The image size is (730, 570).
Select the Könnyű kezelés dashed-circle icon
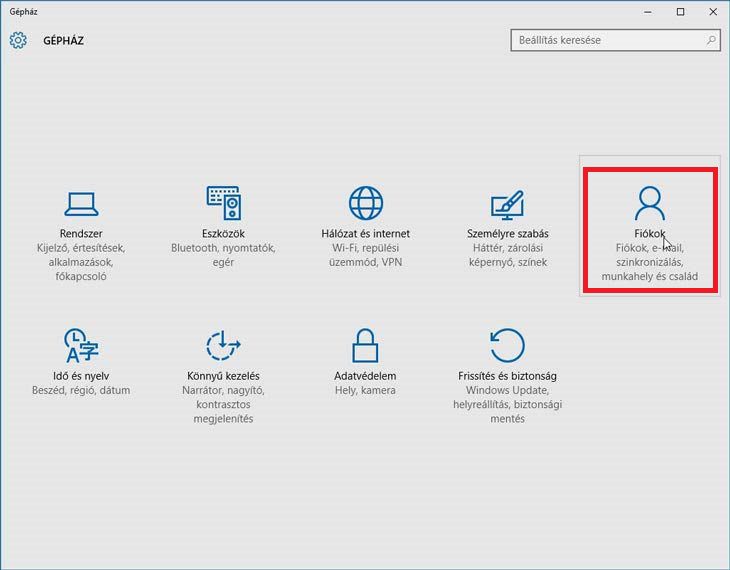(223, 346)
